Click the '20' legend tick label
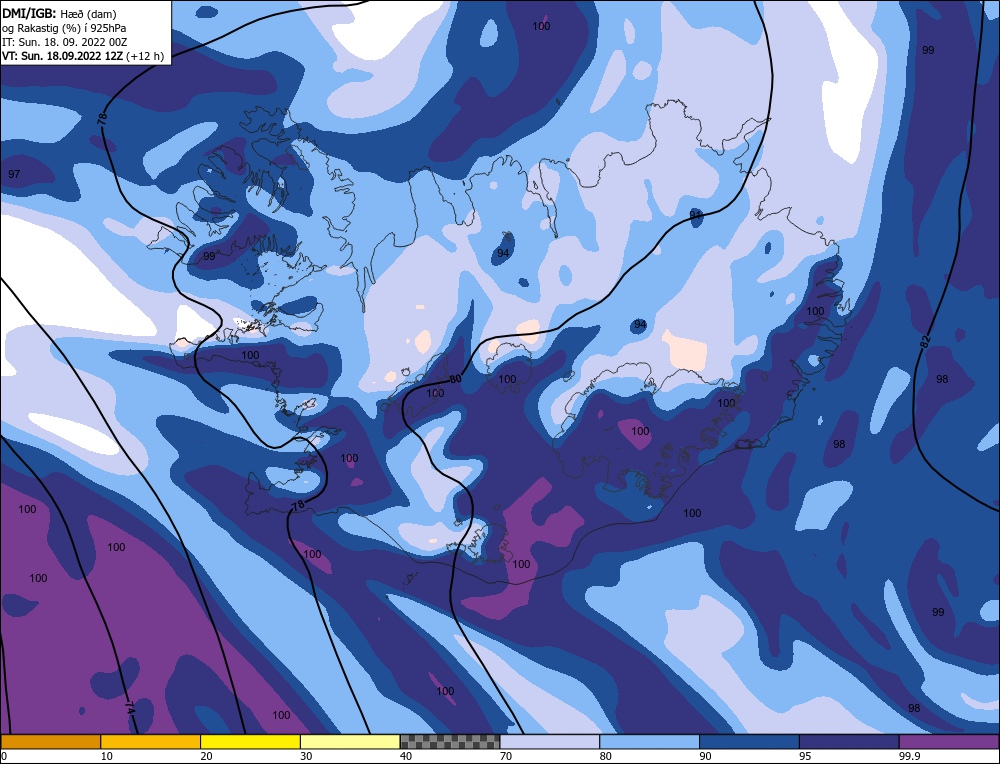This screenshot has height=764, width=1000. pos(207,756)
